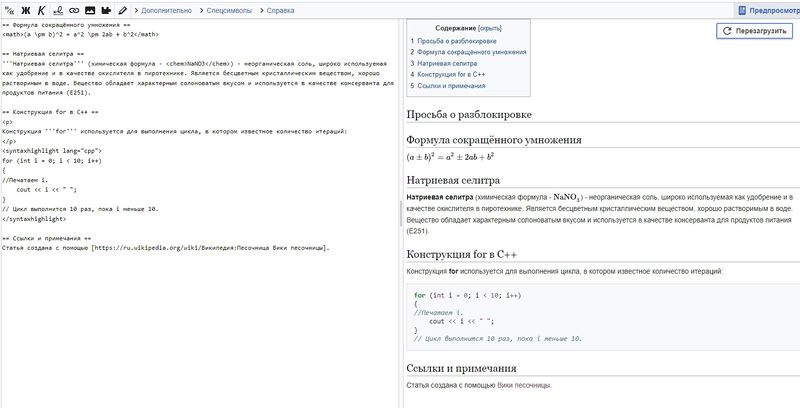Insert a template with the puzzle icon

tap(106, 10)
